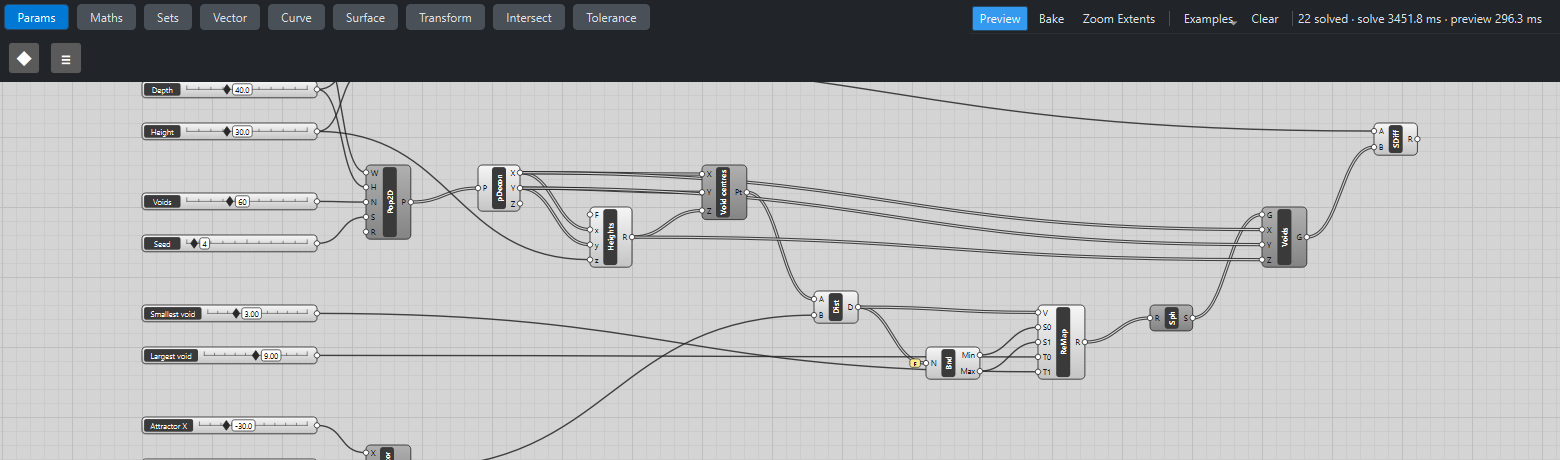Click the Attractor X slider handle

click(x=226, y=425)
